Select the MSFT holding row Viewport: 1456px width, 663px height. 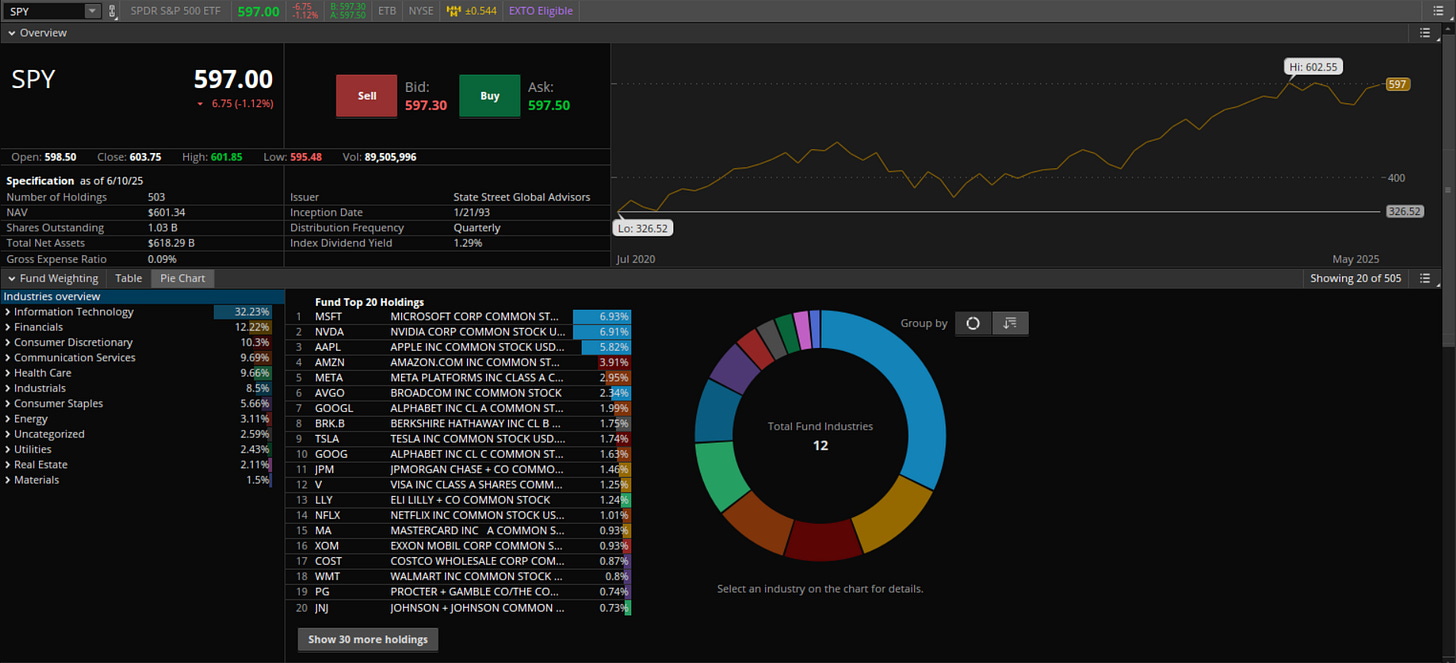click(x=460, y=316)
